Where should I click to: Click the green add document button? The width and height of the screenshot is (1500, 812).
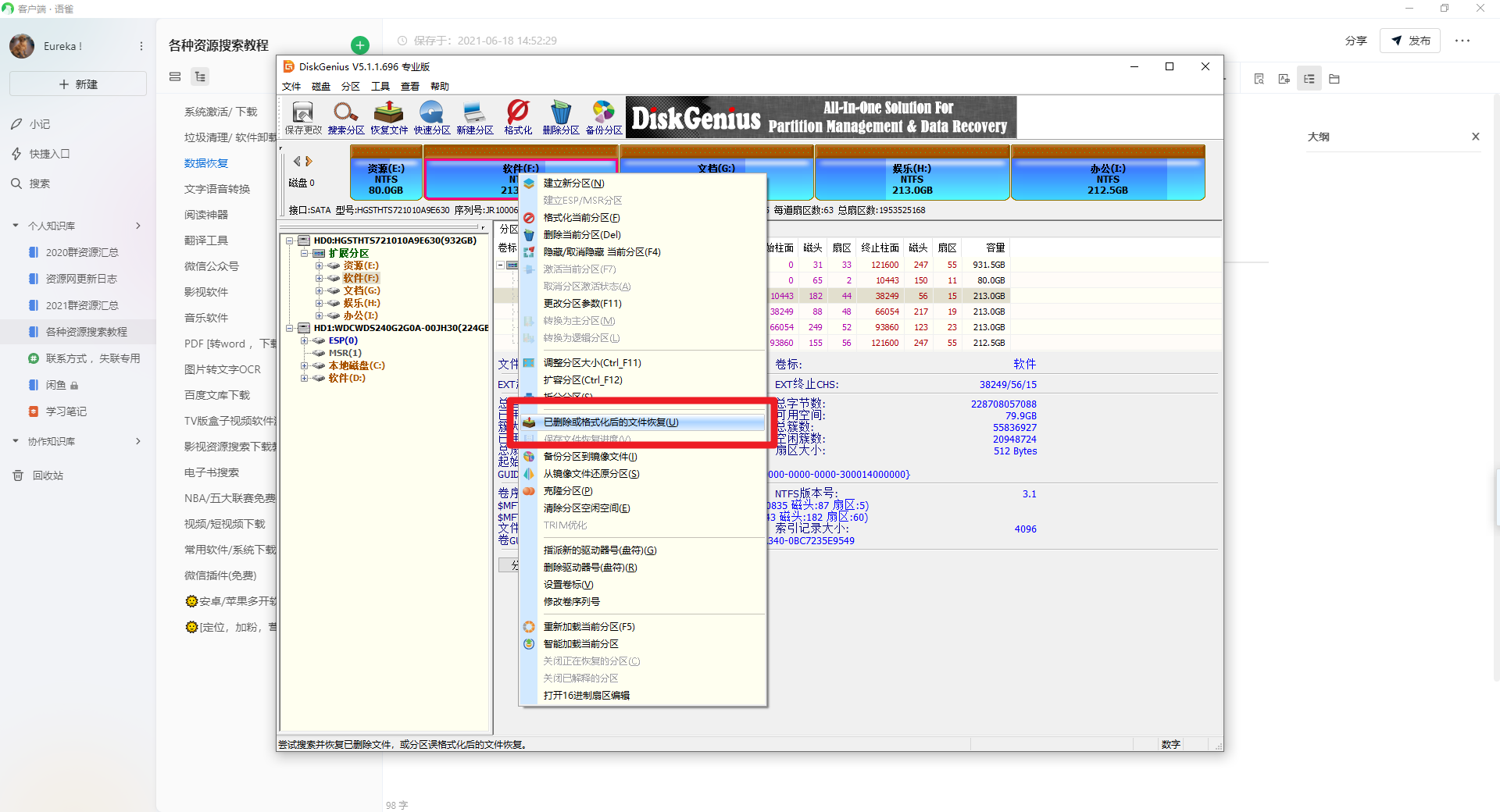click(360, 45)
